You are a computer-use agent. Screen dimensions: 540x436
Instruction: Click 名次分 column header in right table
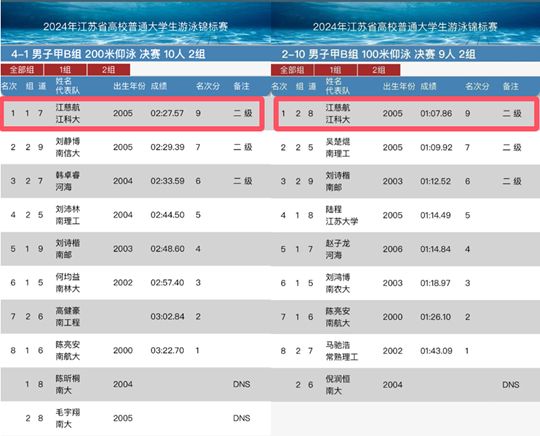477,86
